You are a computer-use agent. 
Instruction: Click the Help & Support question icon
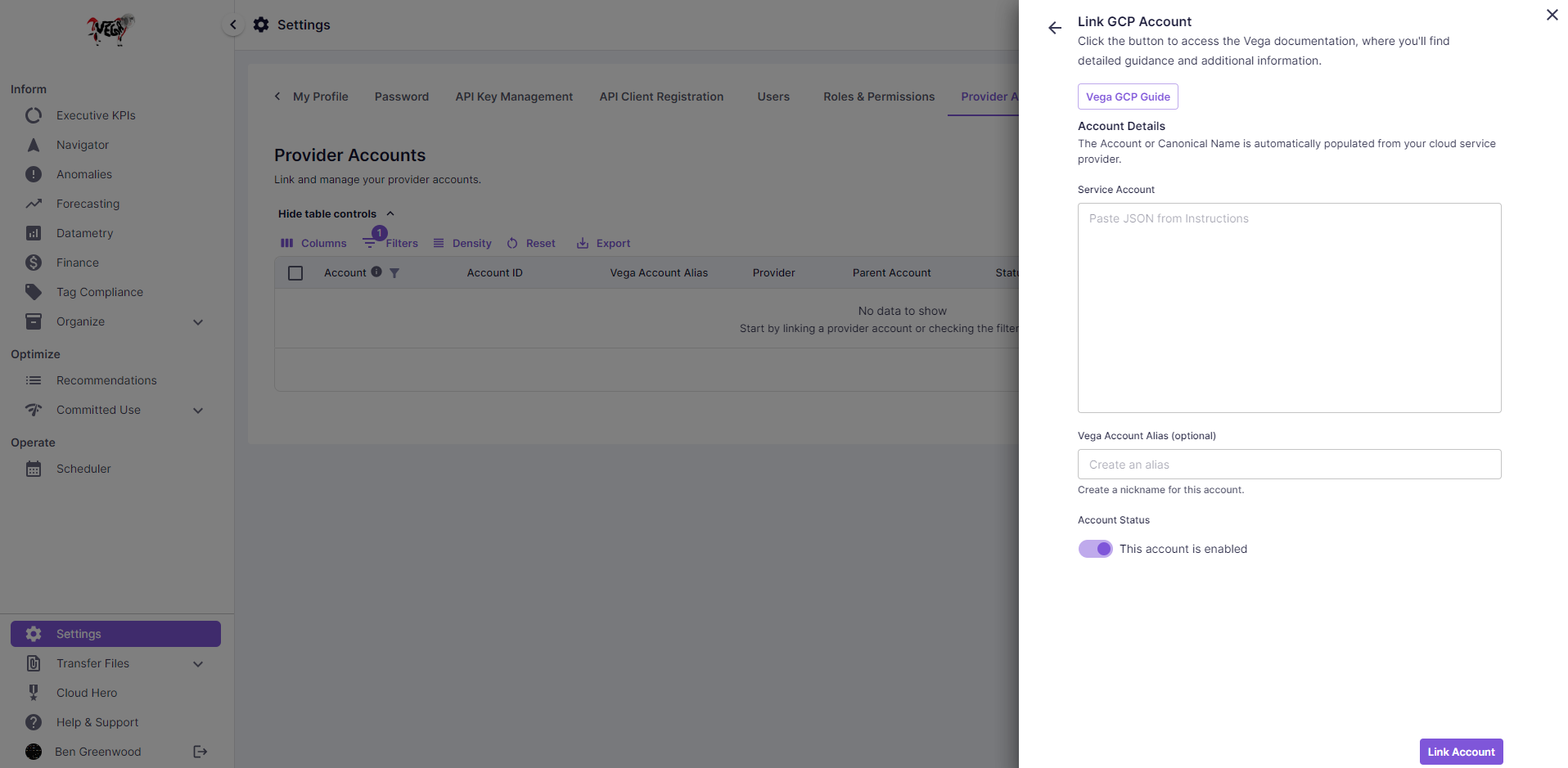pos(34,722)
